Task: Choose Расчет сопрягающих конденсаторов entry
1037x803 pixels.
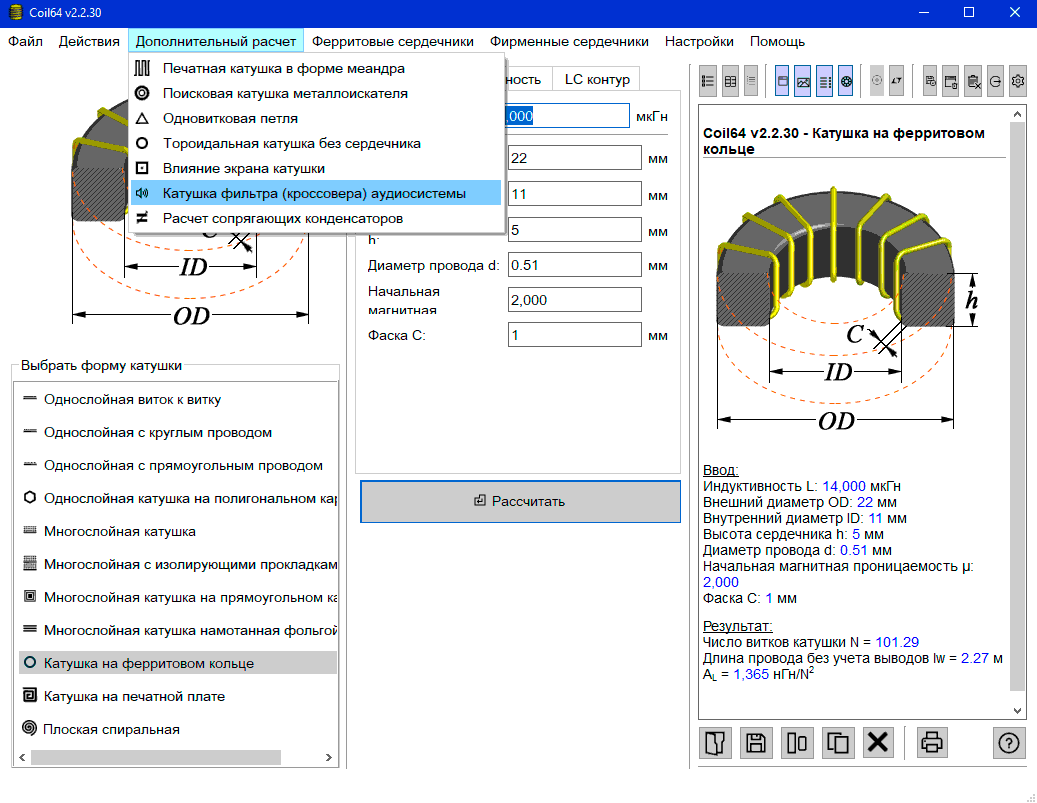Action: click(316, 218)
